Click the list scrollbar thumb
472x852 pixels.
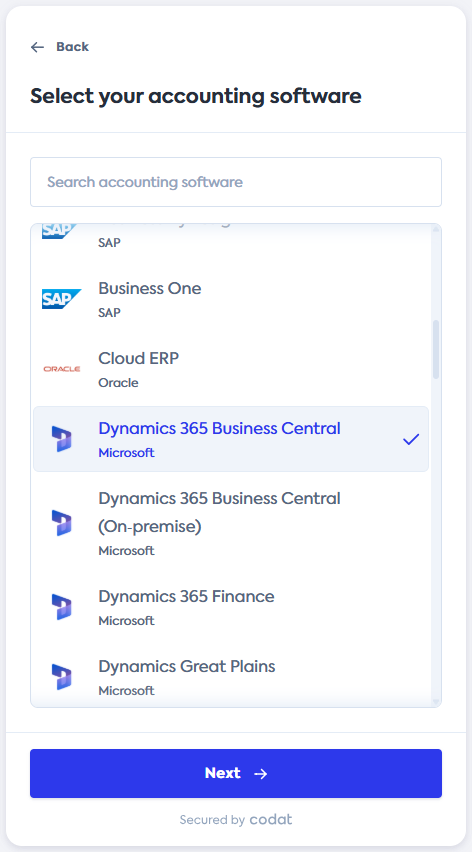click(436, 349)
